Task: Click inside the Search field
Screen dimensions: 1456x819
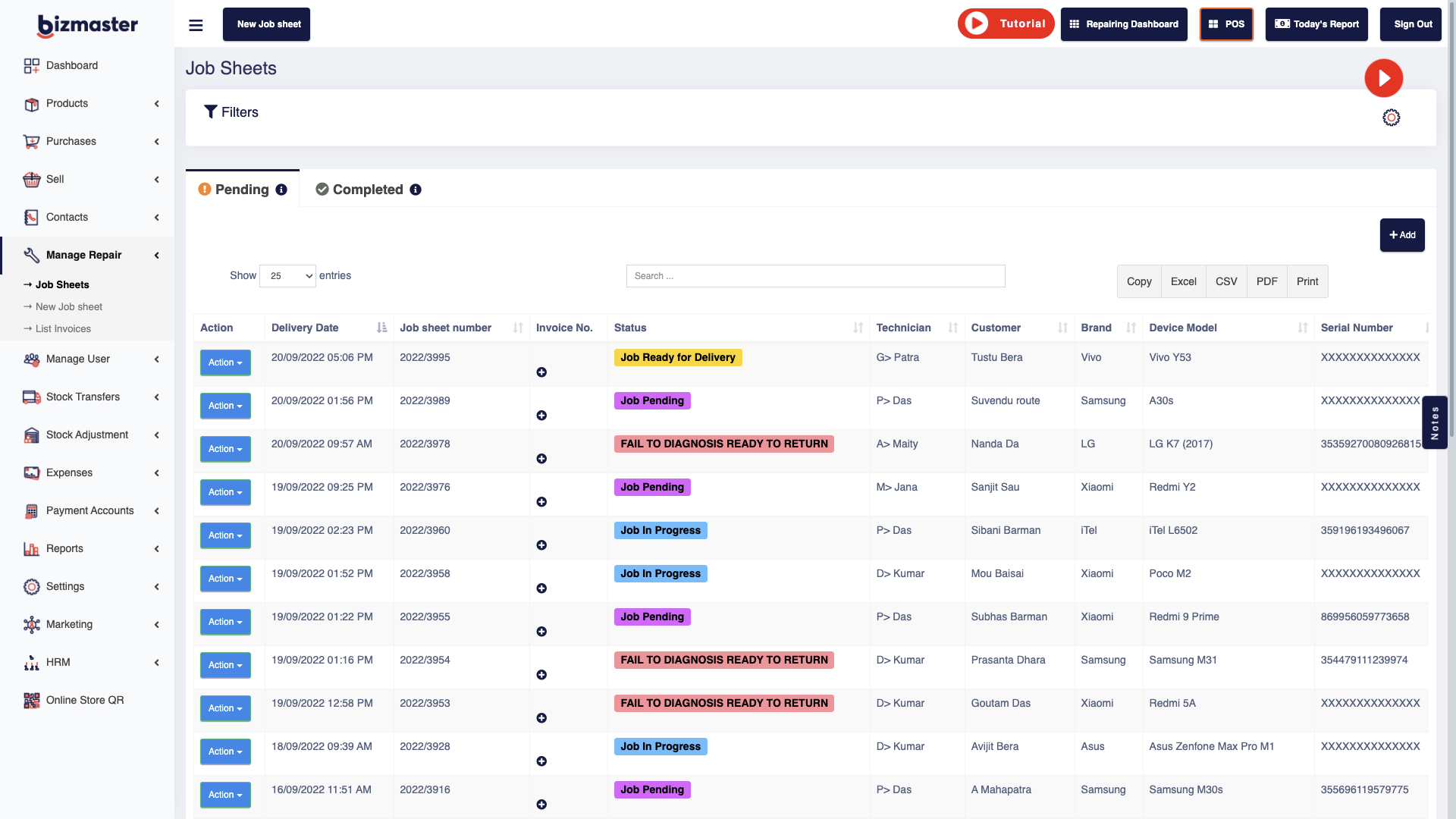Action: click(x=814, y=275)
